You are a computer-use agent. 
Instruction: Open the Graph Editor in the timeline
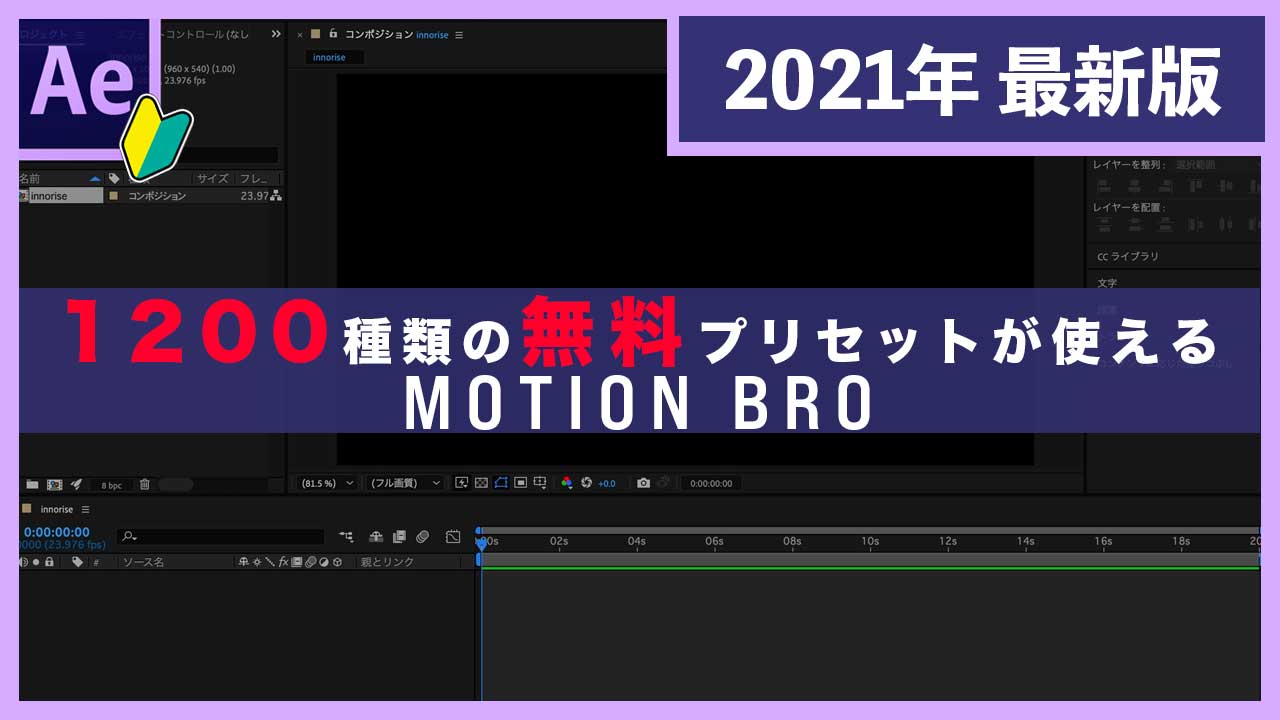(453, 537)
